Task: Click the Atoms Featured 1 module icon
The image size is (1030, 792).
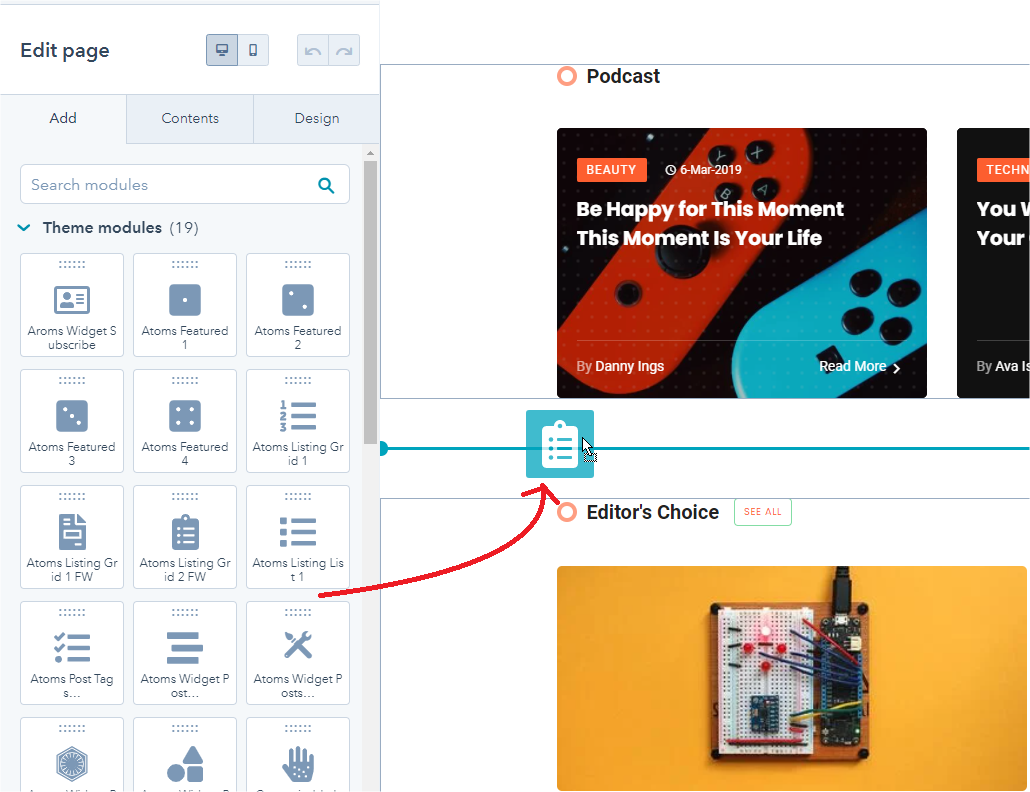Action: (185, 300)
